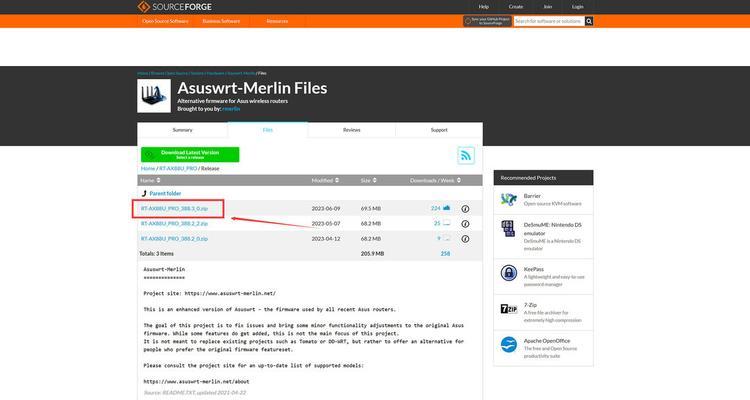750x400 pixels.
Task: Click the SourceForge logo
Action: tap(175, 7)
